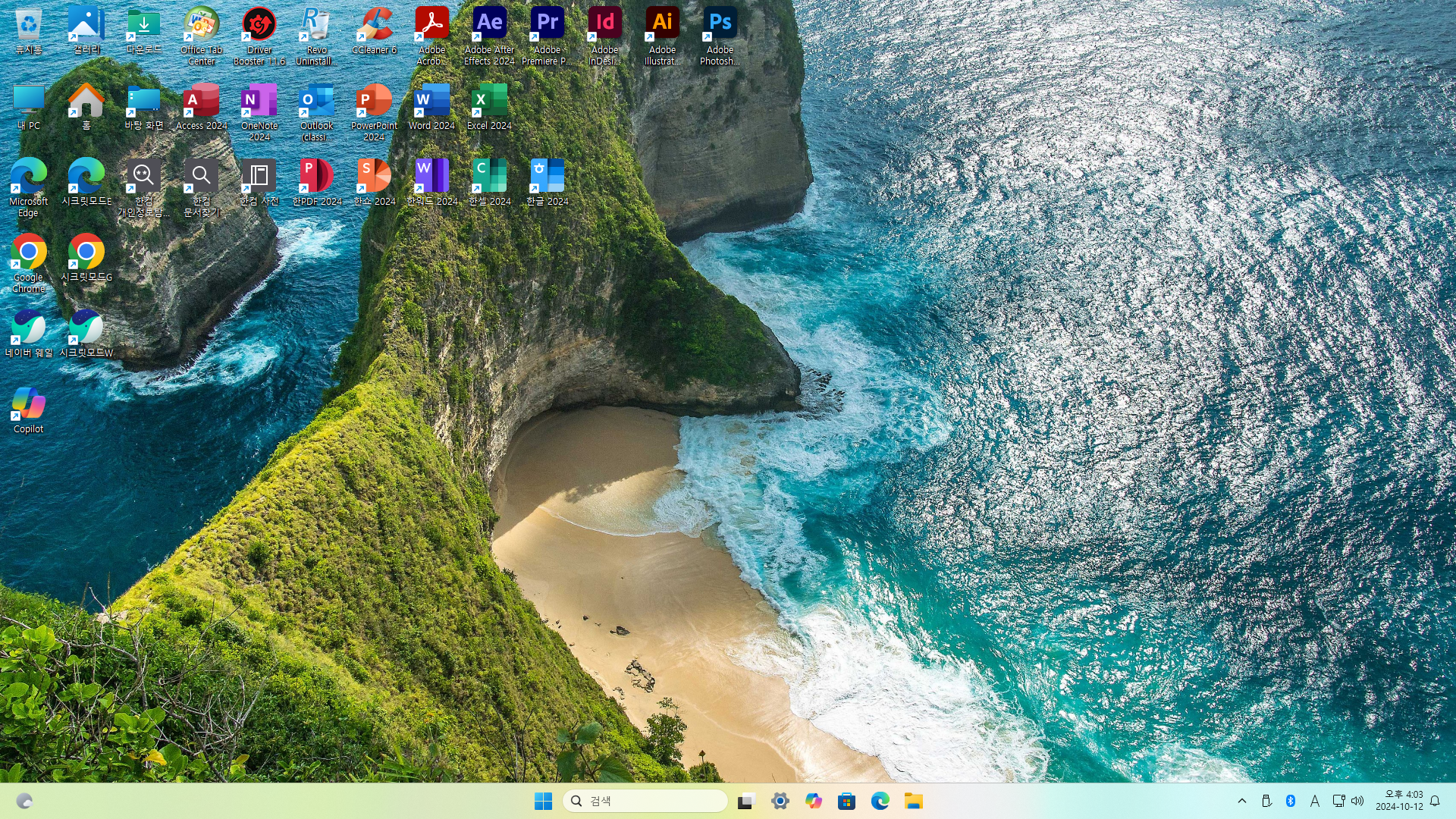Screen dimensions: 1456x819
Task: Select the Adobe InDesign desktop icon
Action: tap(604, 24)
